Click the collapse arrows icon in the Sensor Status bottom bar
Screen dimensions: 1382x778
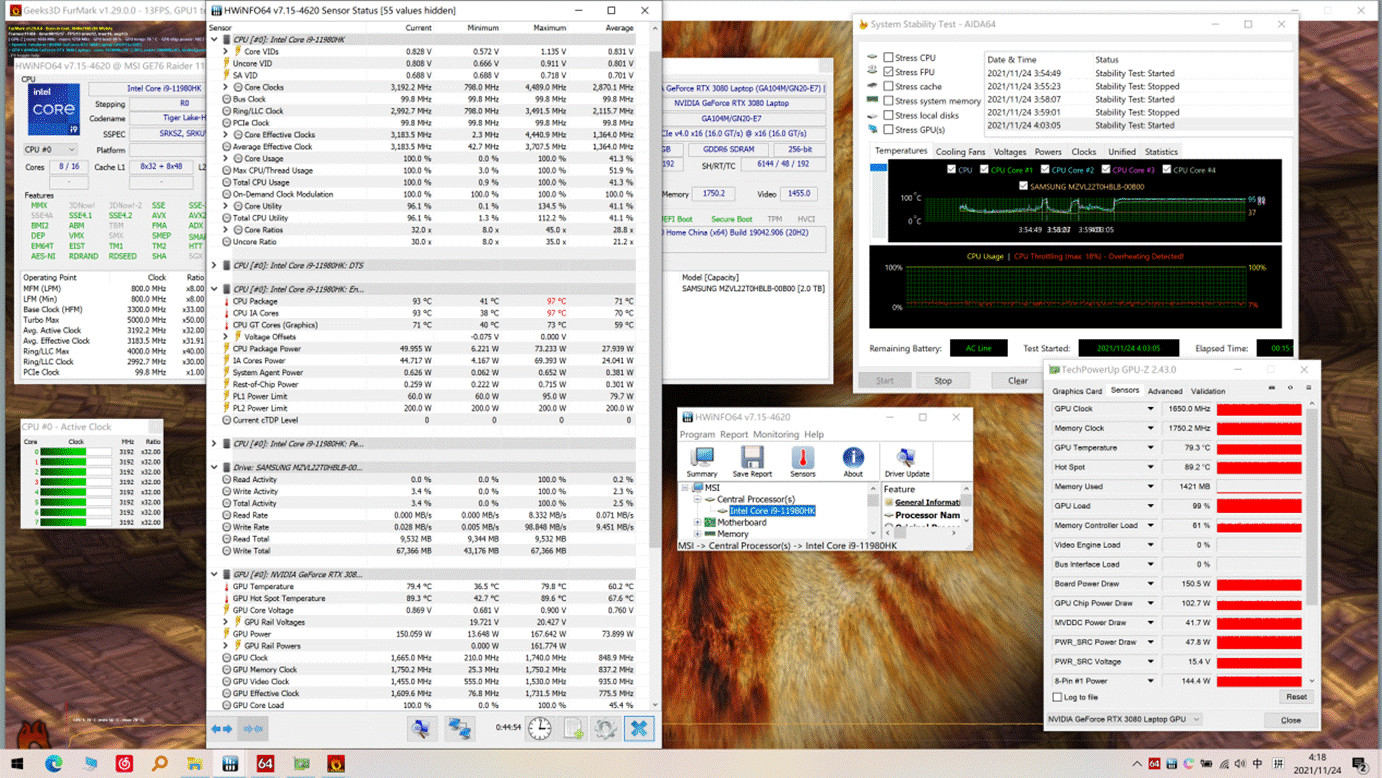click(x=253, y=729)
